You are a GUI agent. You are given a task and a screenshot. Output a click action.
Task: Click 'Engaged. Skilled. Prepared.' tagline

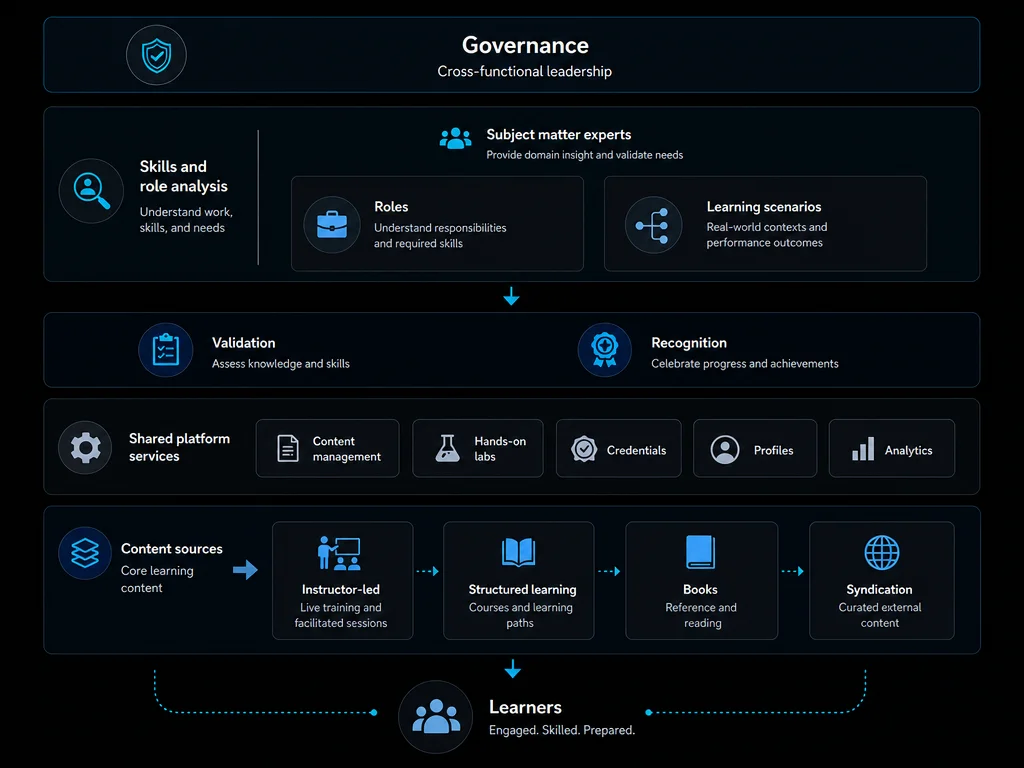coord(562,730)
